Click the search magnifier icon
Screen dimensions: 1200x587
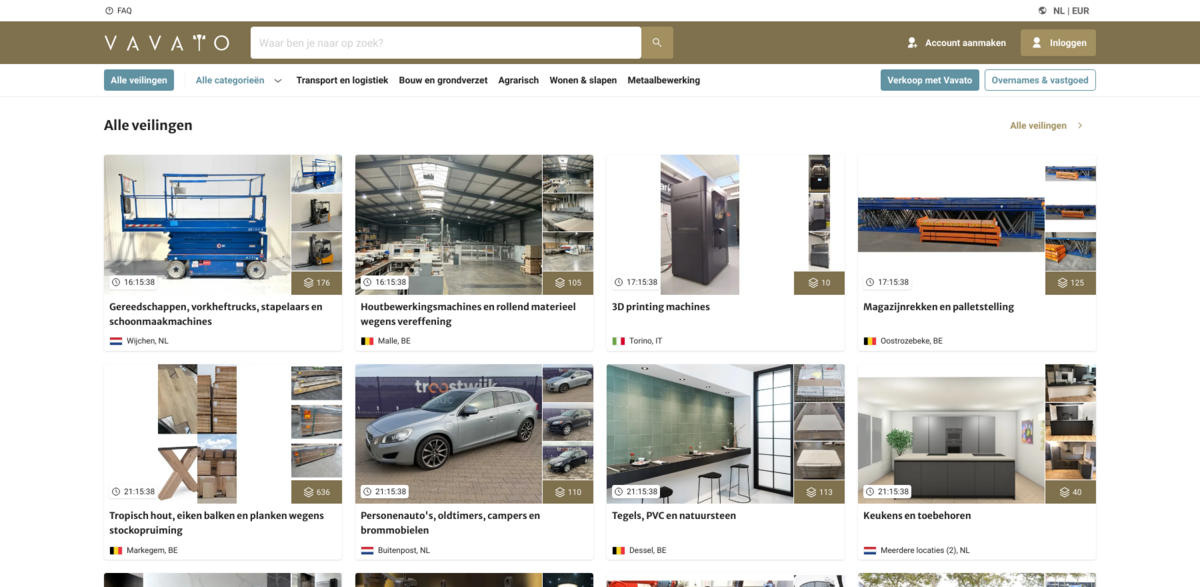pyautogui.click(x=657, y=43)
